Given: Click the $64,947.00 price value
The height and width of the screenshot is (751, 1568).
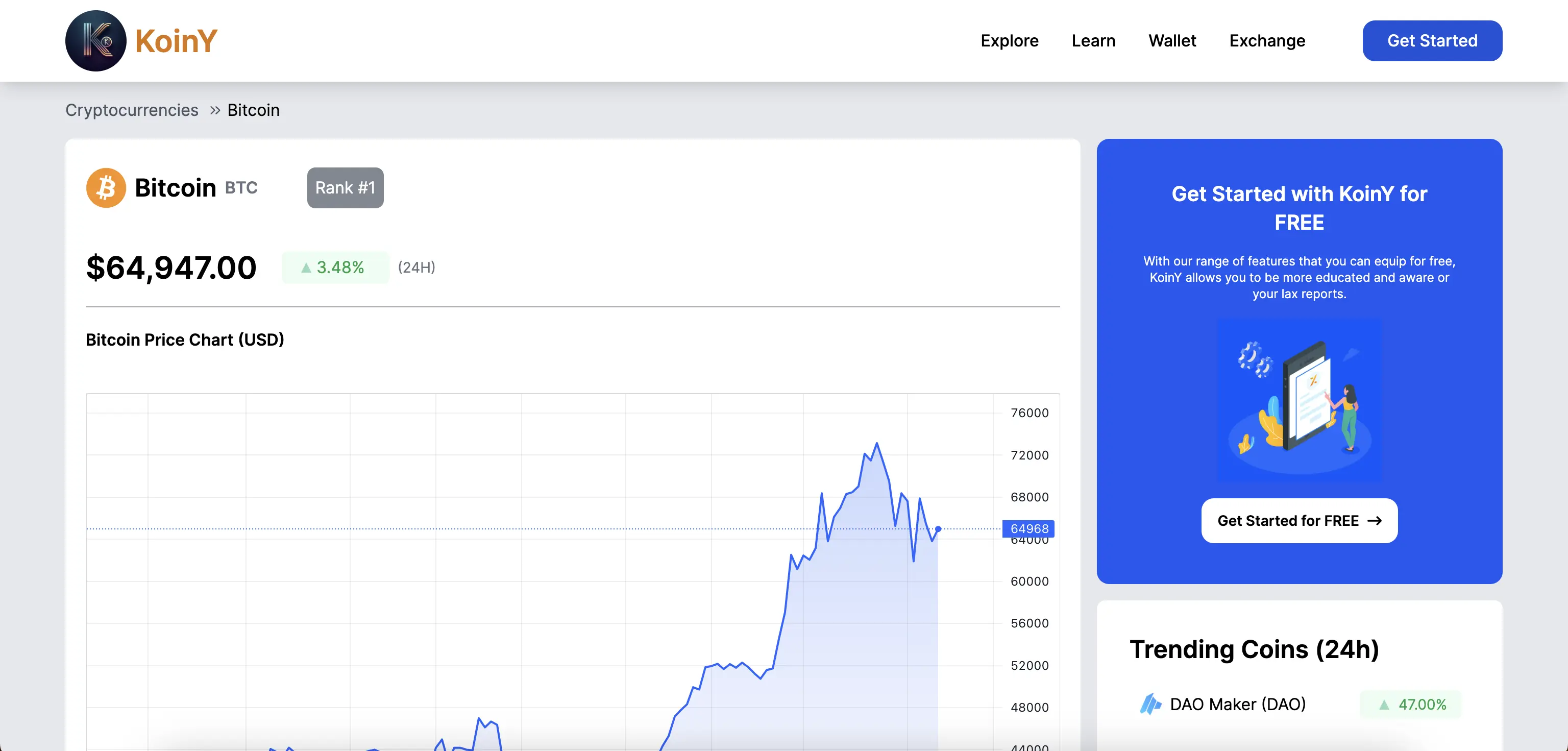Looking at the screenshot, I should point(171,268).
